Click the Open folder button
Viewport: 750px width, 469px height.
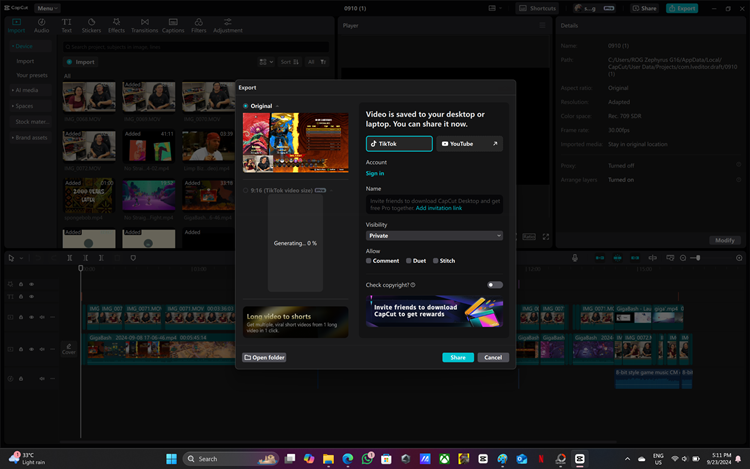264,357
